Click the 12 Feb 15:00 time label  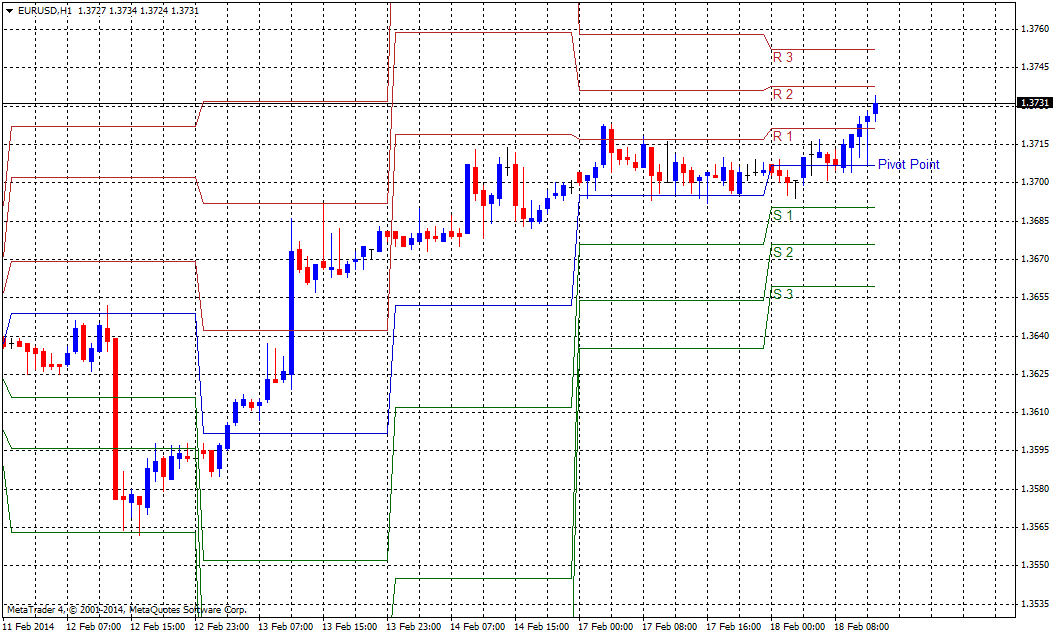[157, 627]
